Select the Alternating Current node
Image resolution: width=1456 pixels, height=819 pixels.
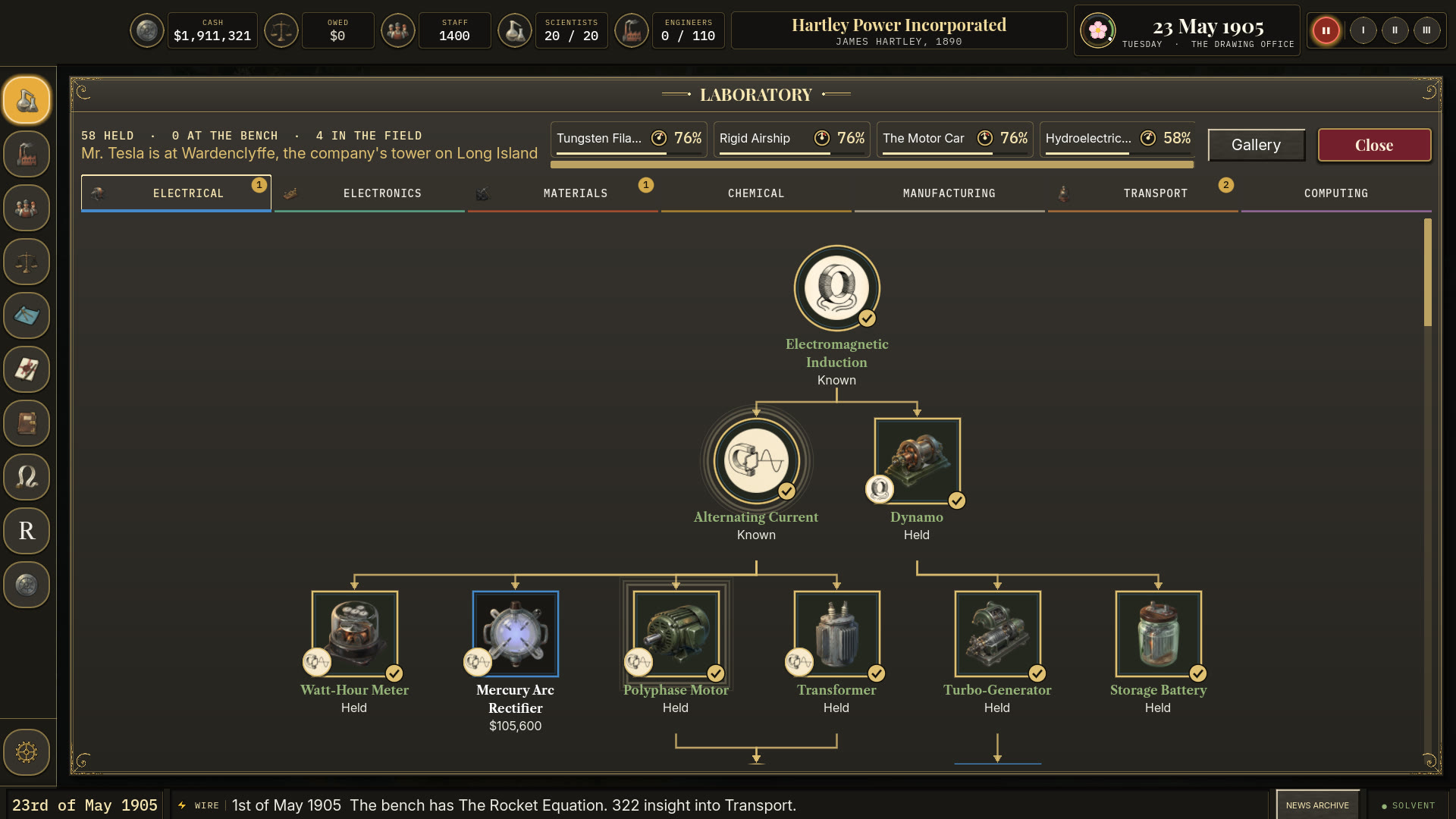(756, 461)
